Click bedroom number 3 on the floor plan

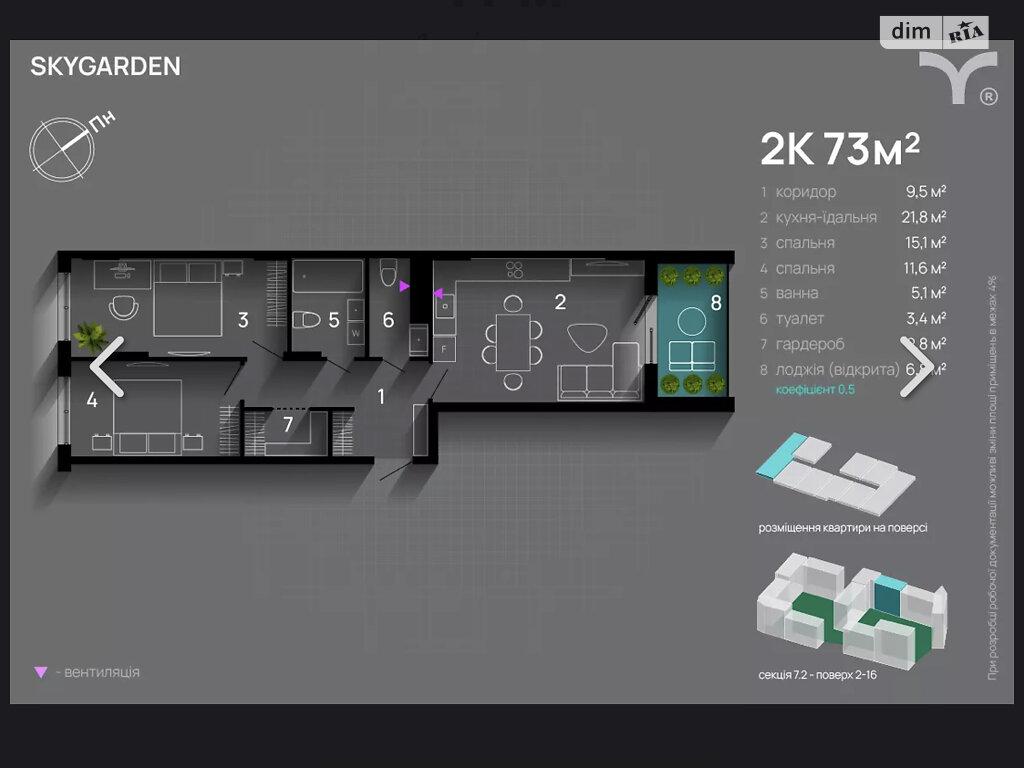242,320
